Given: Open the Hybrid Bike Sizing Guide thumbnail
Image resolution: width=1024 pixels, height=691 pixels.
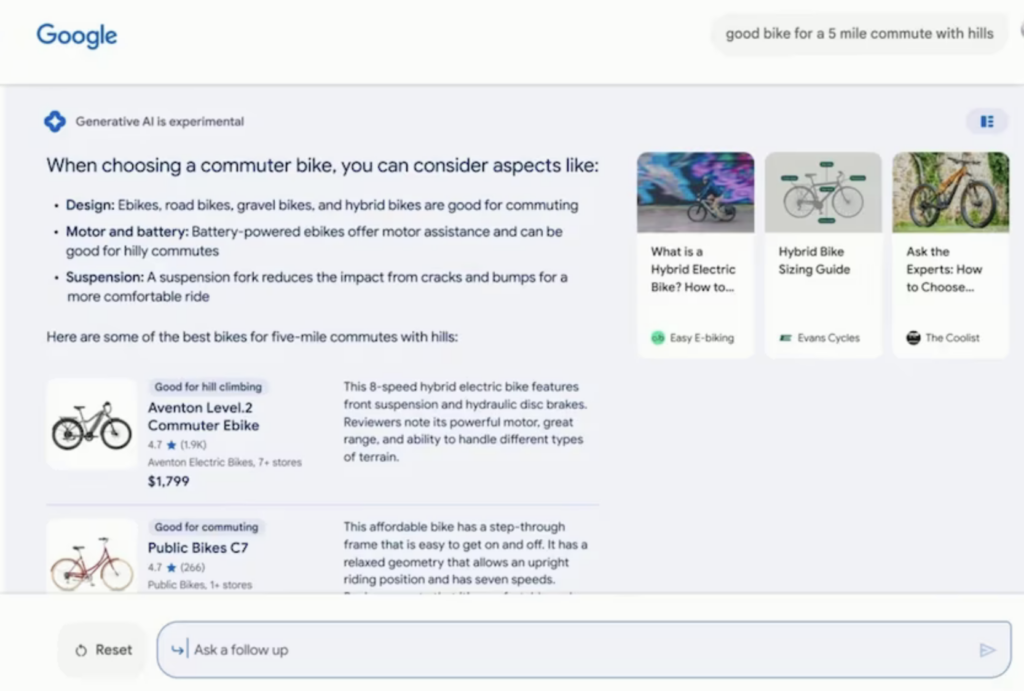Looking at the screenshot, I should tap(823, 192).
